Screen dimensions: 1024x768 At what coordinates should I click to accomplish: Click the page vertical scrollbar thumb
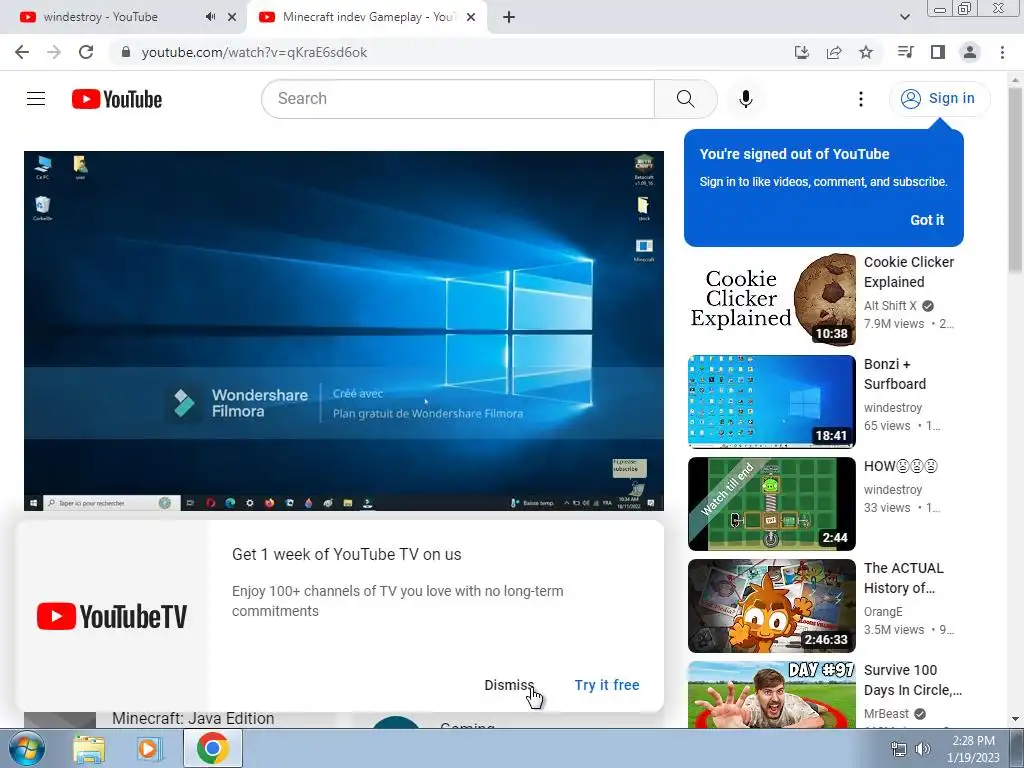[x=1015, y=180]
